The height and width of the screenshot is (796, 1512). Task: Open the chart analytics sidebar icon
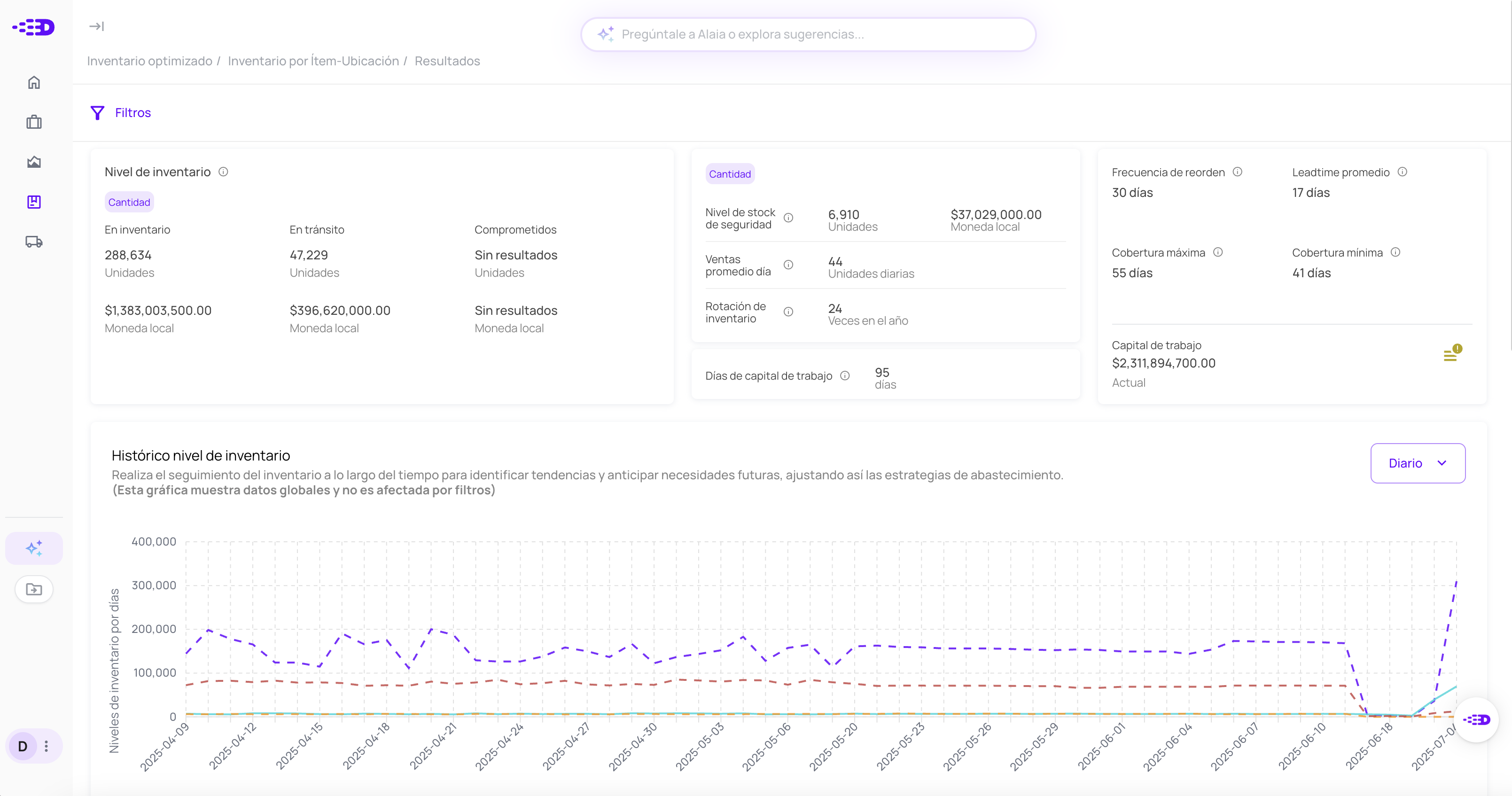click(x=34, y=162)
